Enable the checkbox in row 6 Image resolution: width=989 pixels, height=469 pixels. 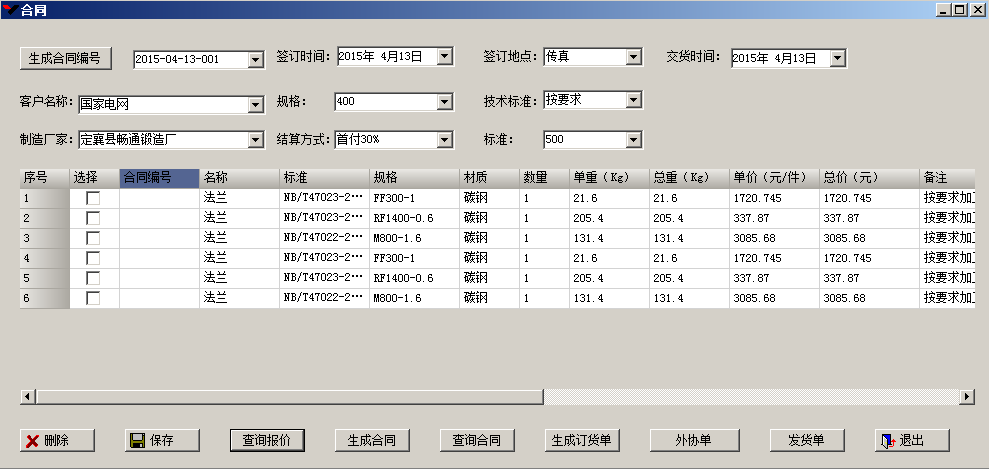pyautogui.click(x=93, y=298)
